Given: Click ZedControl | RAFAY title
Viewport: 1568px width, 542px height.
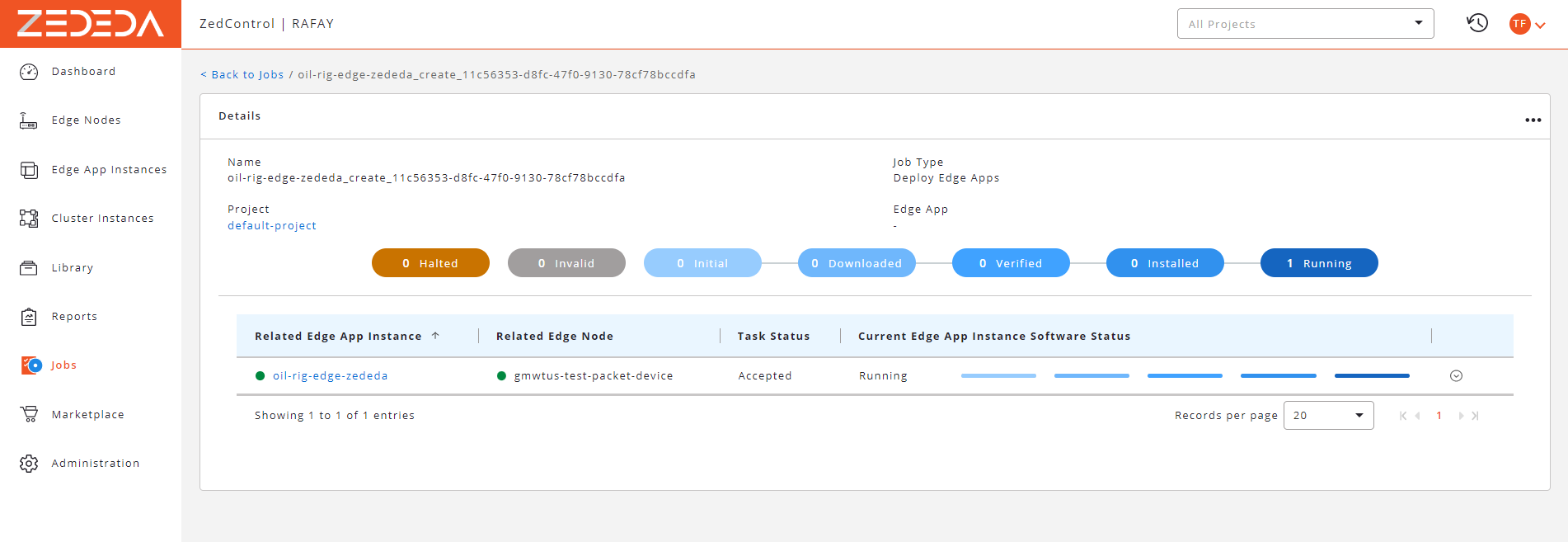Looking at the screenshot, I should (266, 24).
